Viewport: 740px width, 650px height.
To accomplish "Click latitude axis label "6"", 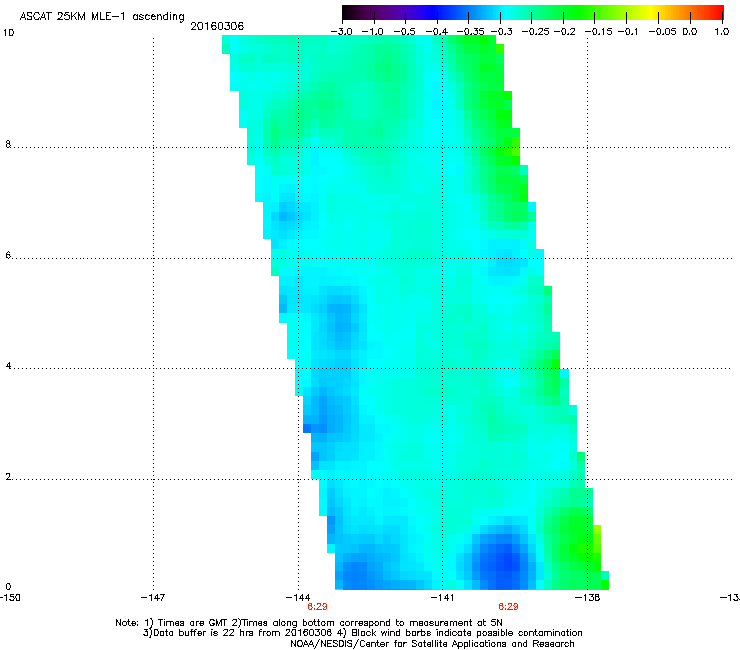I will point(8,255).
